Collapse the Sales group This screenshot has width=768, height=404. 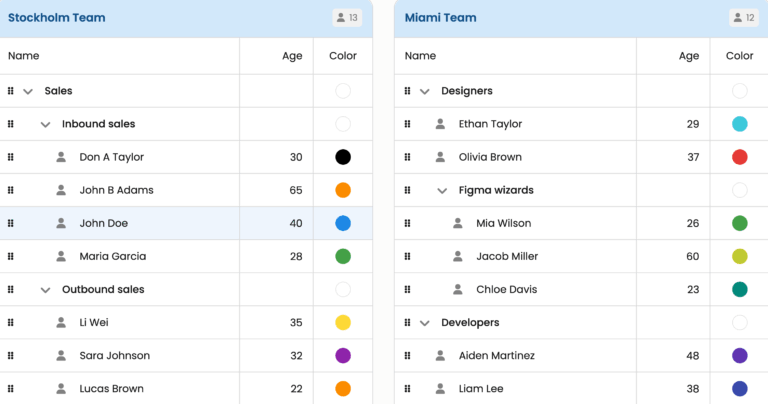click(x=28, y=91)
